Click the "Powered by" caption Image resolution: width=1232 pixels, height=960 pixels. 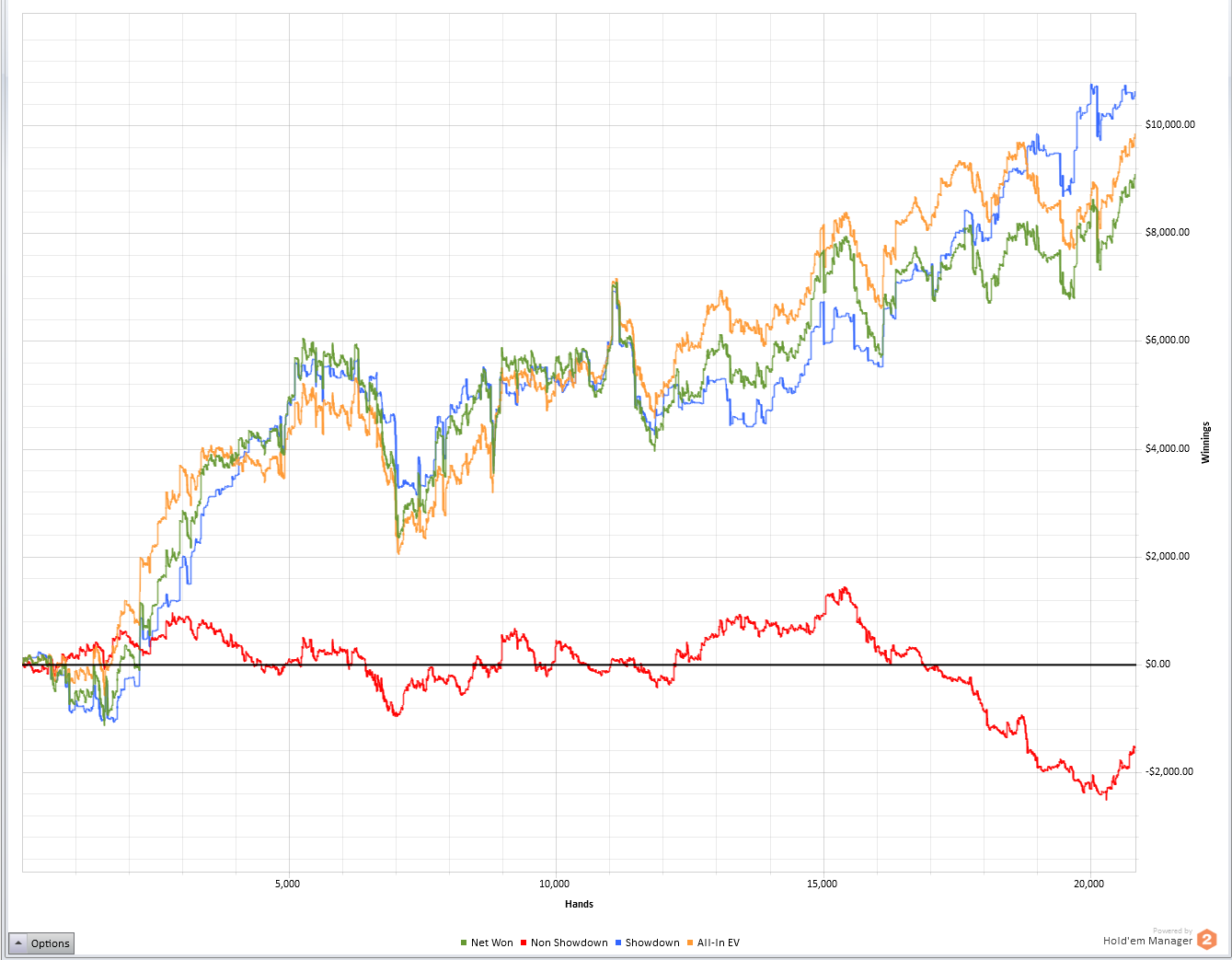click(1172, 931)
